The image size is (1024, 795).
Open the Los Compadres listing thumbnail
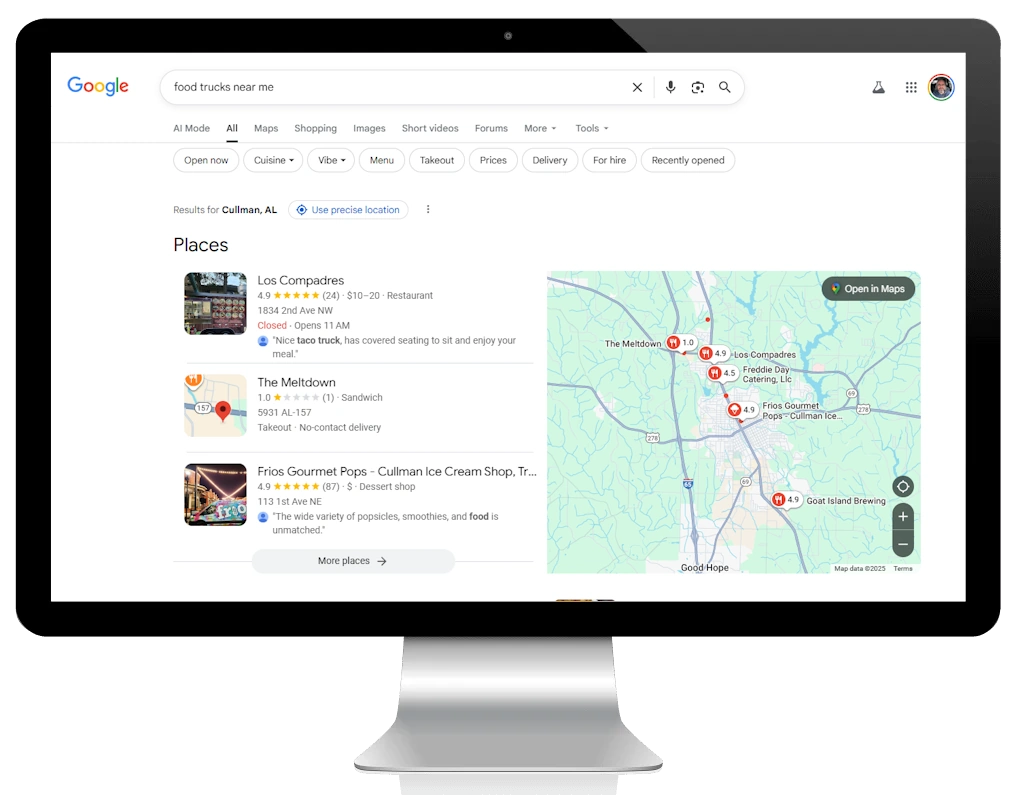tap(215, 304)
